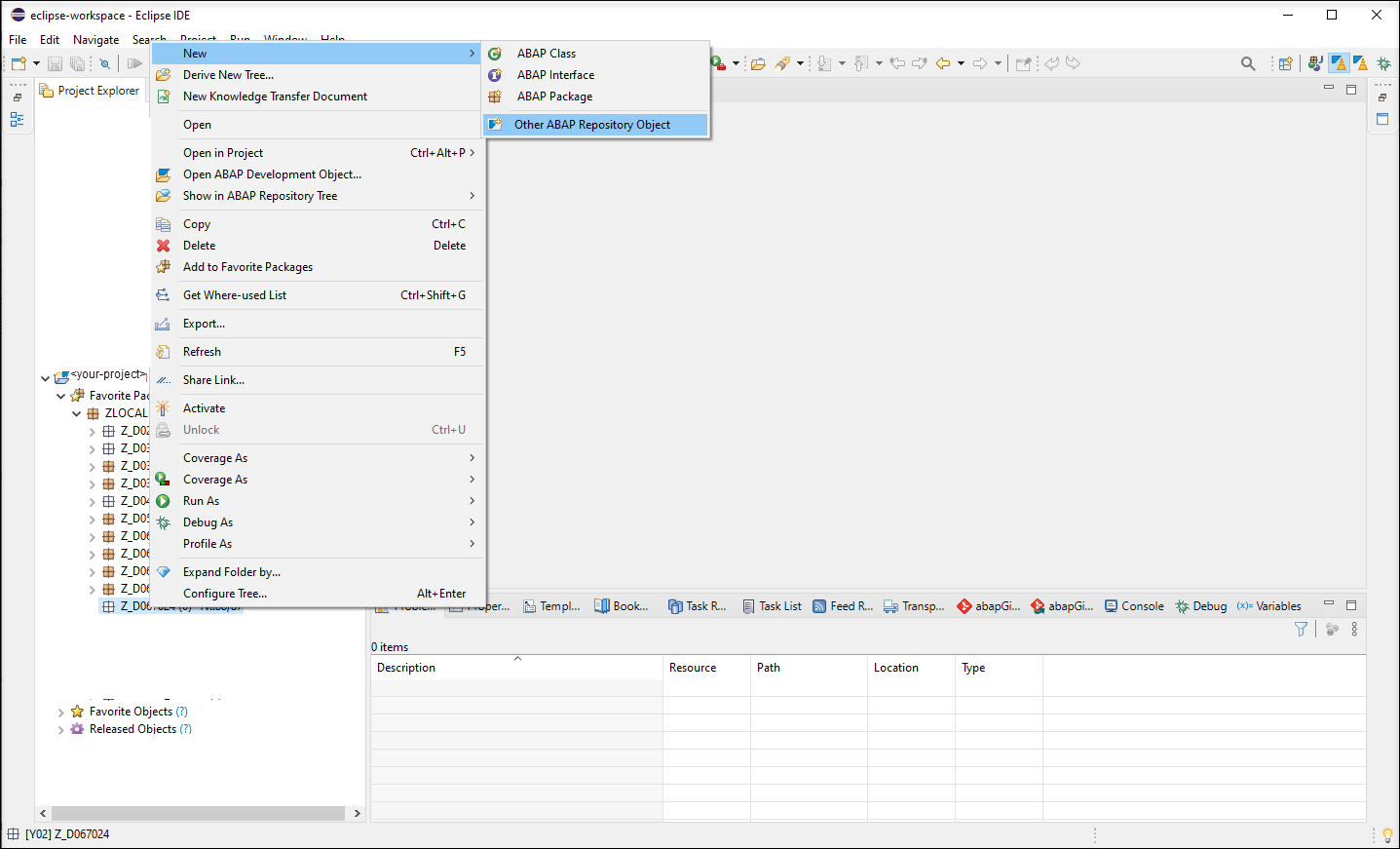Click the Resume toolbar icon

[x=134, y=63]
